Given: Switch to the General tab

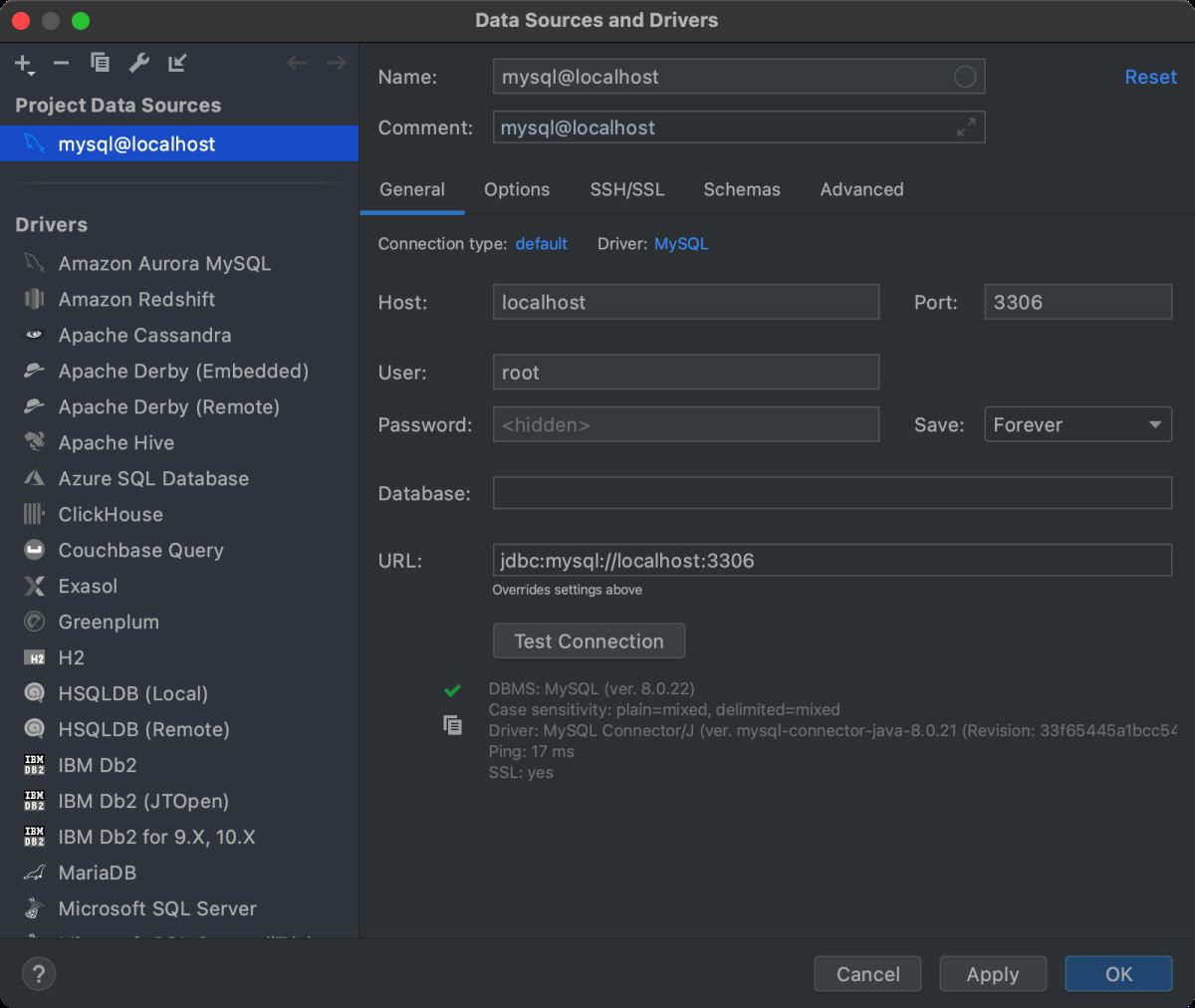Looking at the screenshot, I should pyautogui.click(x=412, y=189).
